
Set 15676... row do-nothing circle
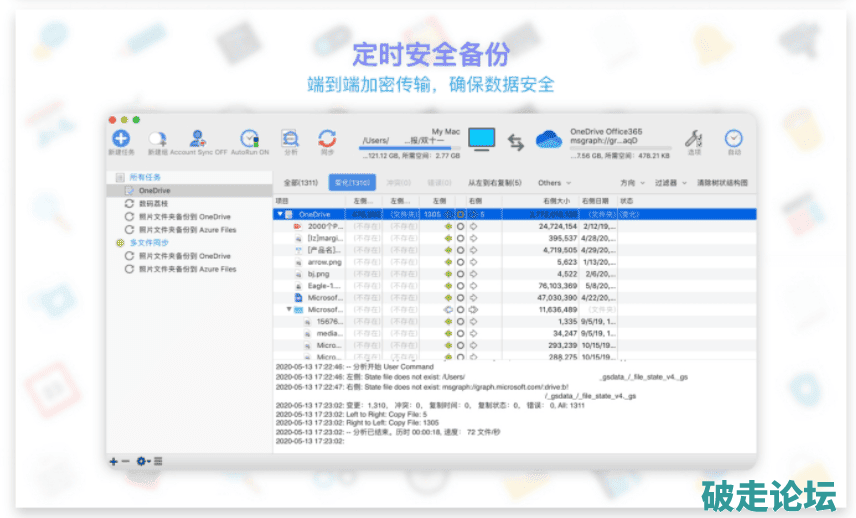coord(460,321)
